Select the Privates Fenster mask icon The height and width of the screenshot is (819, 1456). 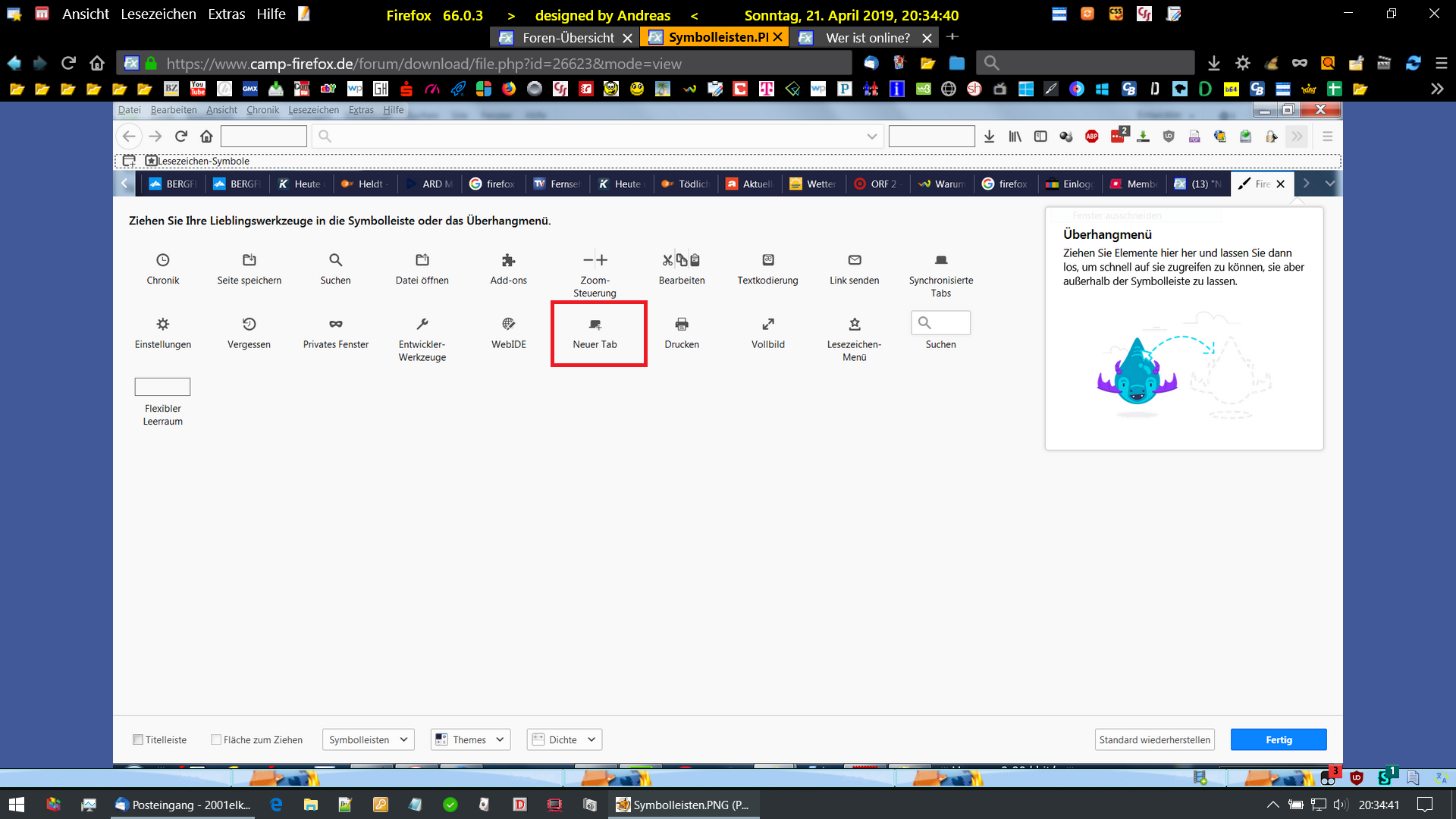pyautogui.click(x=335, y=325)
